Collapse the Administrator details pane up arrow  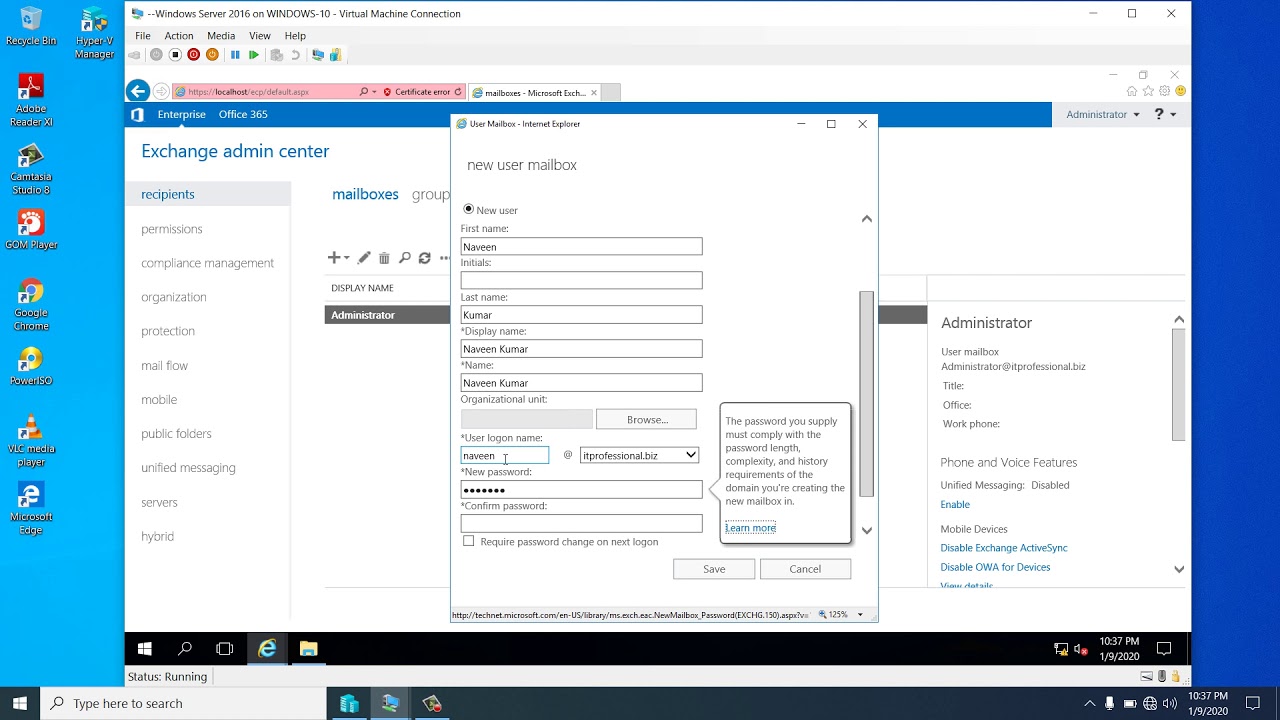coord(1179,320)
